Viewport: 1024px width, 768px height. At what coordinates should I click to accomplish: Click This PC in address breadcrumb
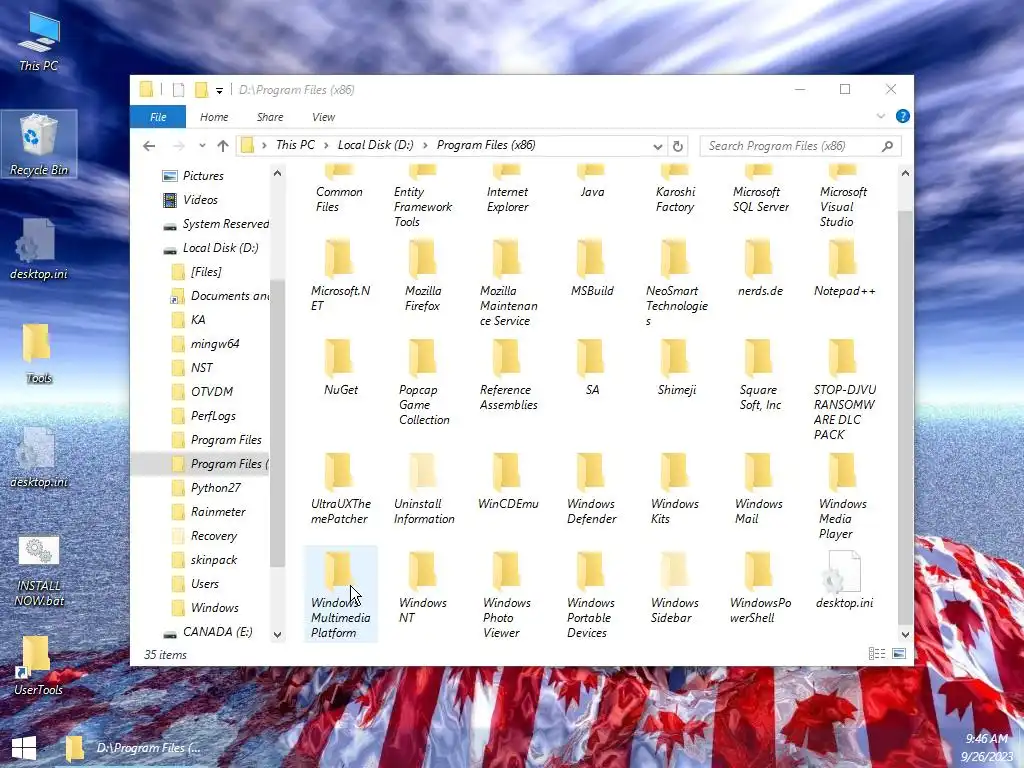(x=295, y=145)
